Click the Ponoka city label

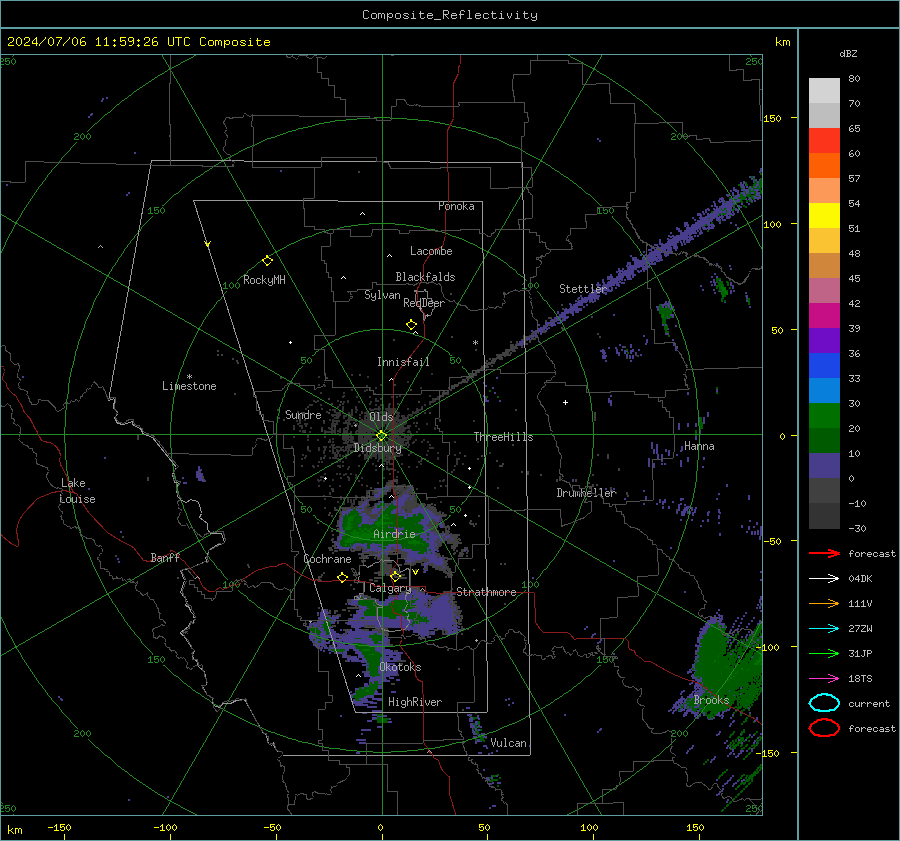[x=456, y=206]
